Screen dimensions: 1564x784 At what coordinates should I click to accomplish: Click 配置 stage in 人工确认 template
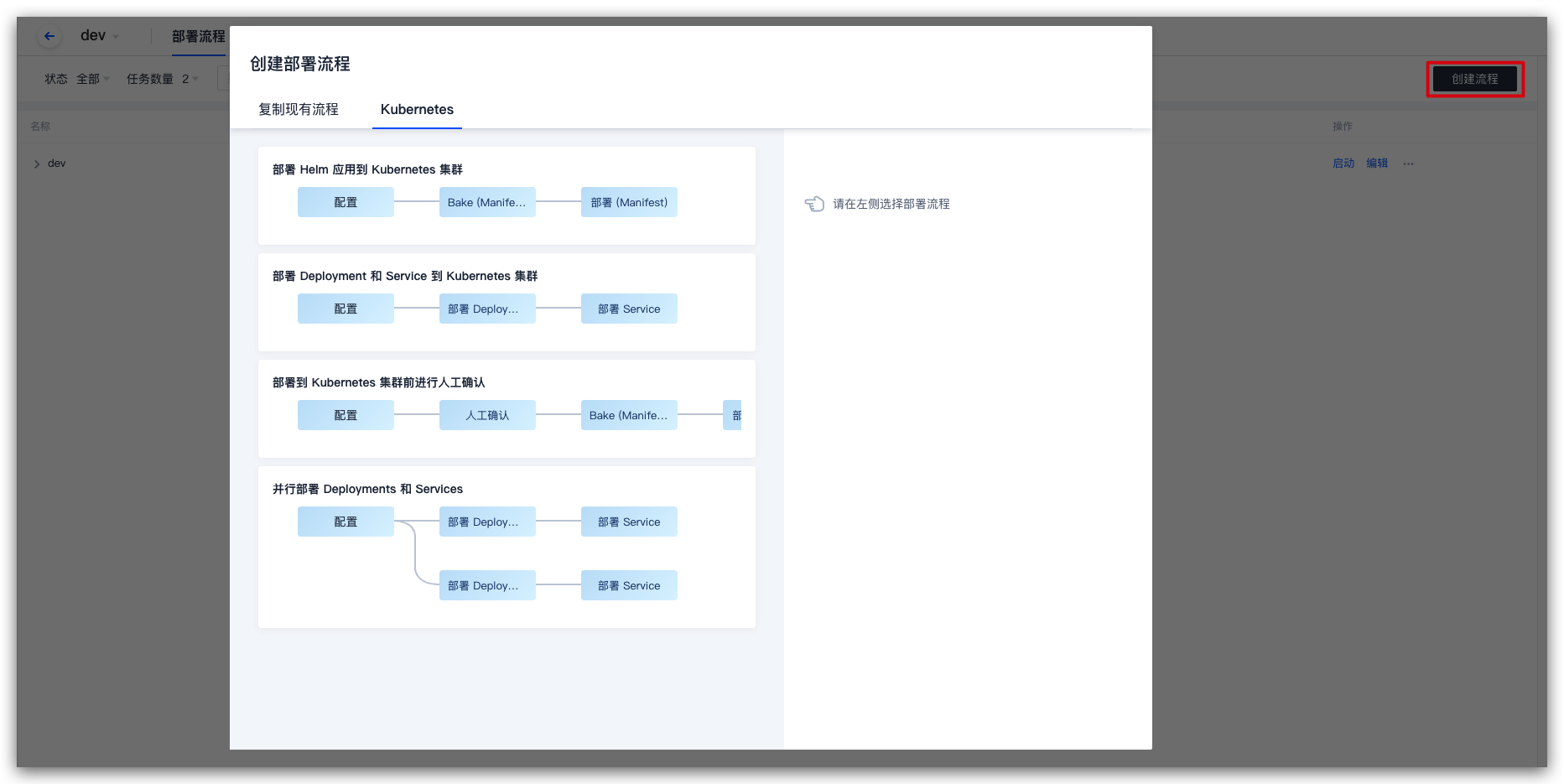pos(346,415)
